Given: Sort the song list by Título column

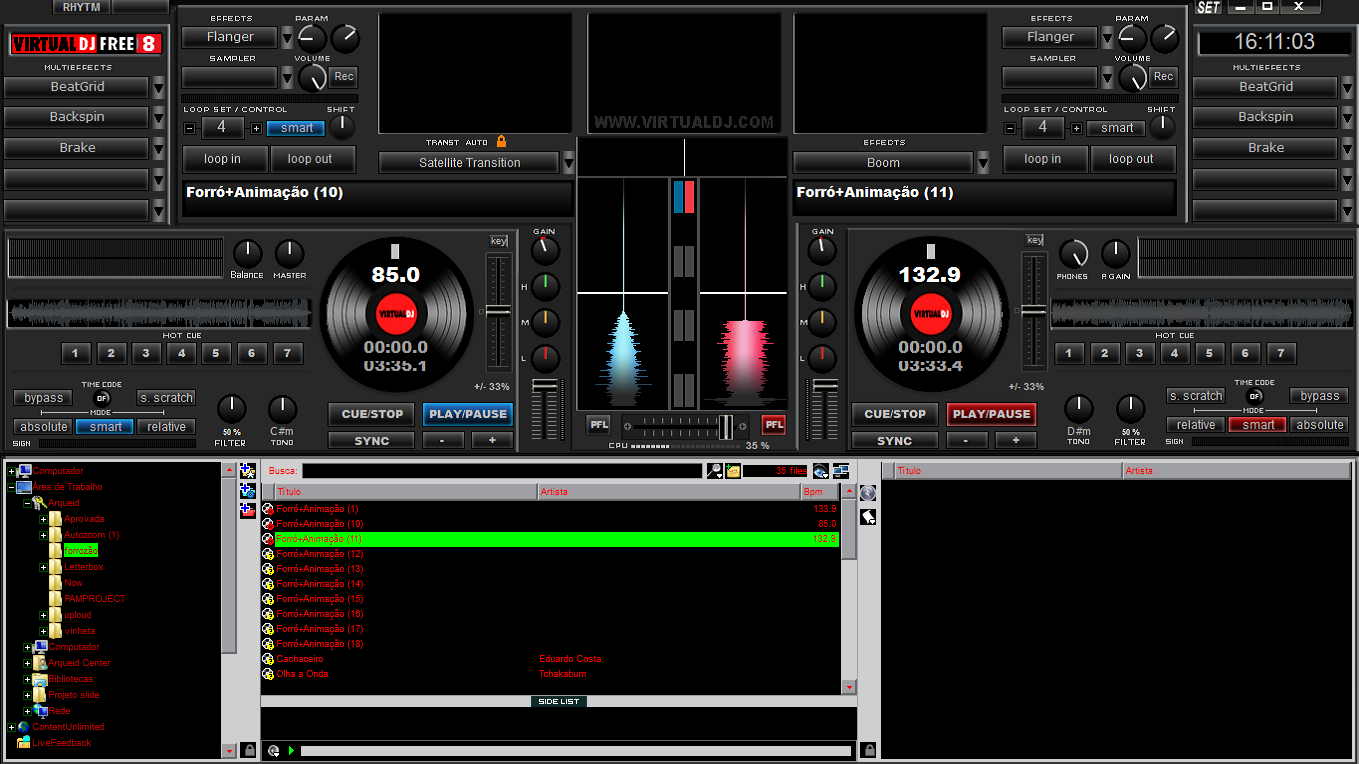Looking at the screenshot, I should (406, 492).
